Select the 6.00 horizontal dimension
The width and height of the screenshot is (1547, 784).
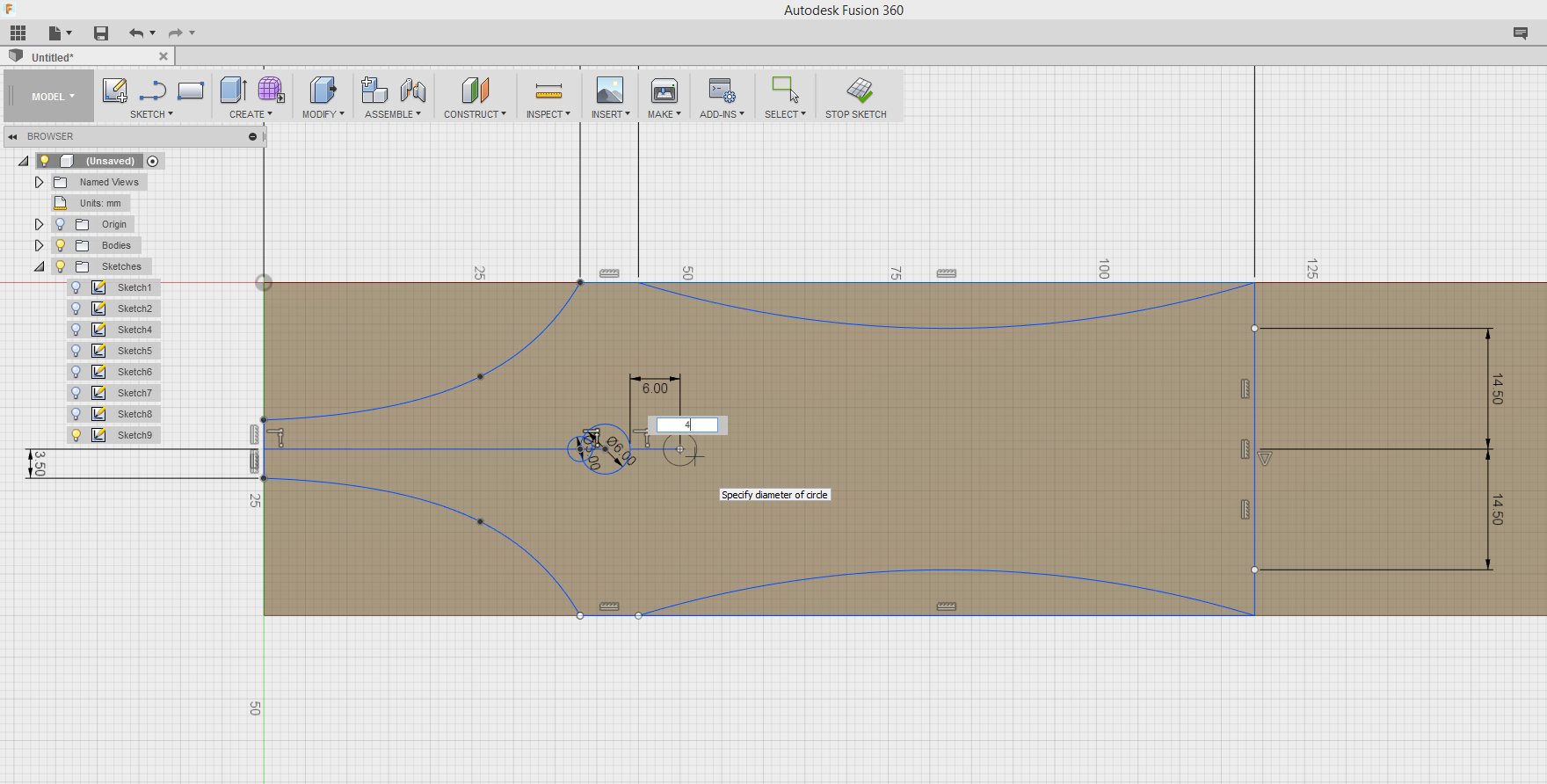[655, 388]
